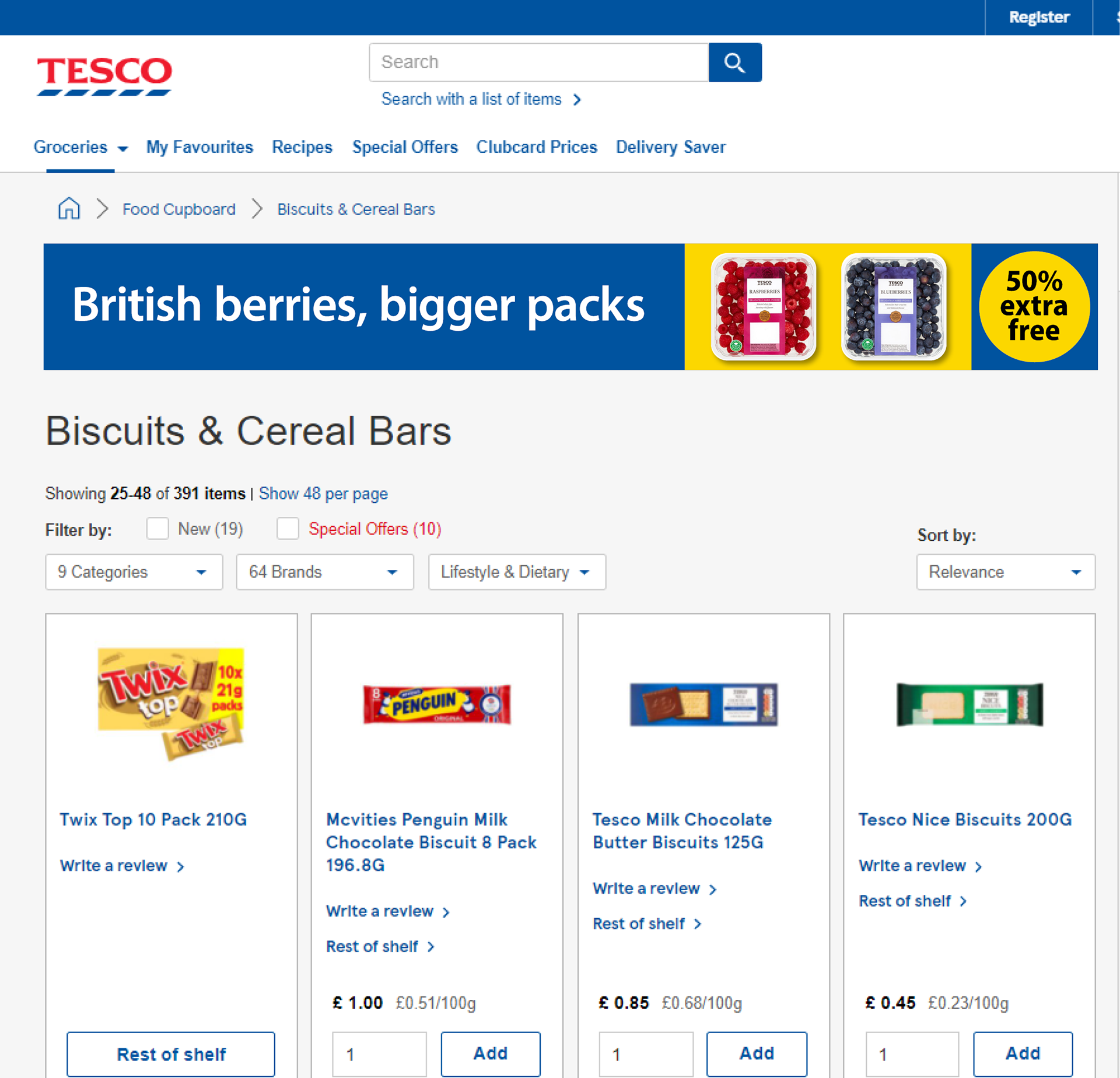Screen dimensions: 1120x1078
Task: Add Mcvities Penguin biscuits to basket
Action: 490,1053
